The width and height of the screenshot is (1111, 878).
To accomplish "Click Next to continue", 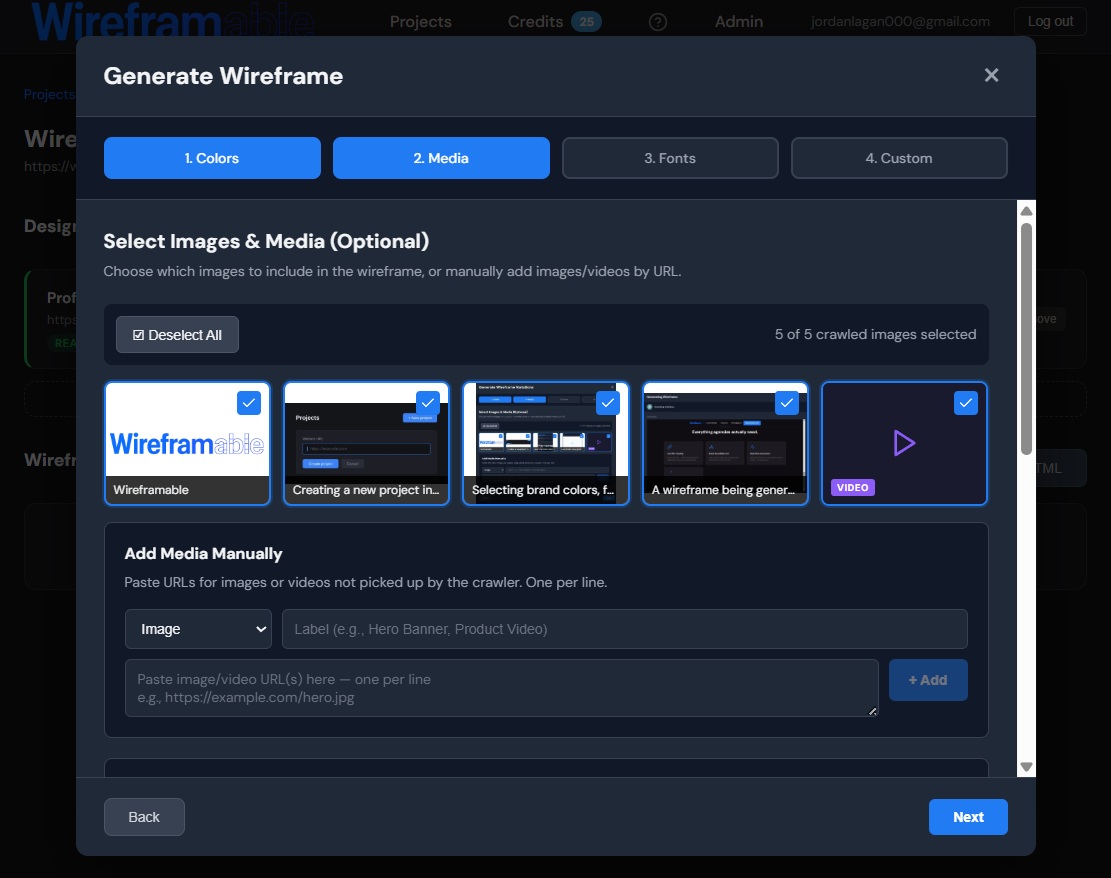I will [x=968, y=817].
